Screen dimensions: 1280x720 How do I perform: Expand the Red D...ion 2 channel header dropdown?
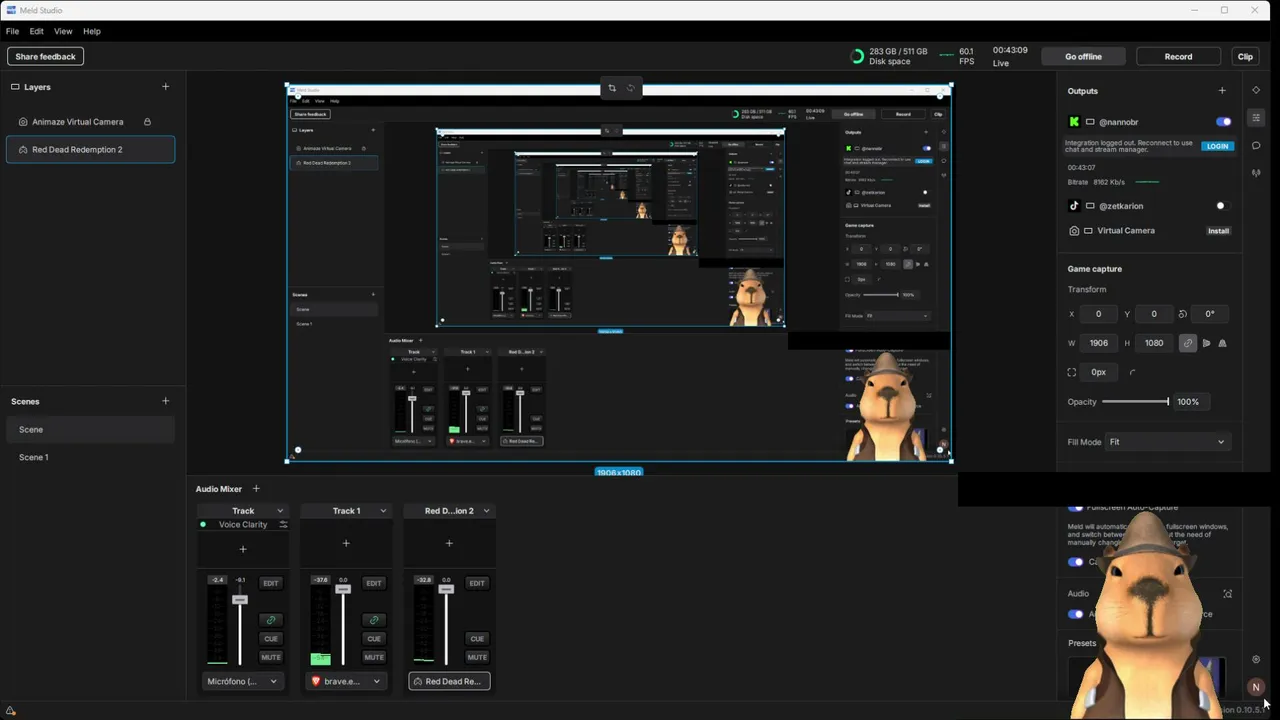pos(486,511)
